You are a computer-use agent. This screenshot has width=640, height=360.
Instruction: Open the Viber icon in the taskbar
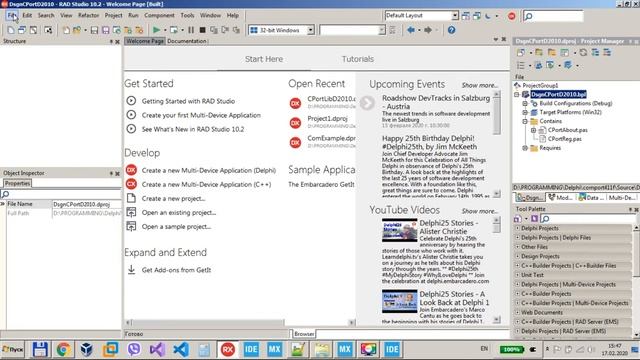133,349
